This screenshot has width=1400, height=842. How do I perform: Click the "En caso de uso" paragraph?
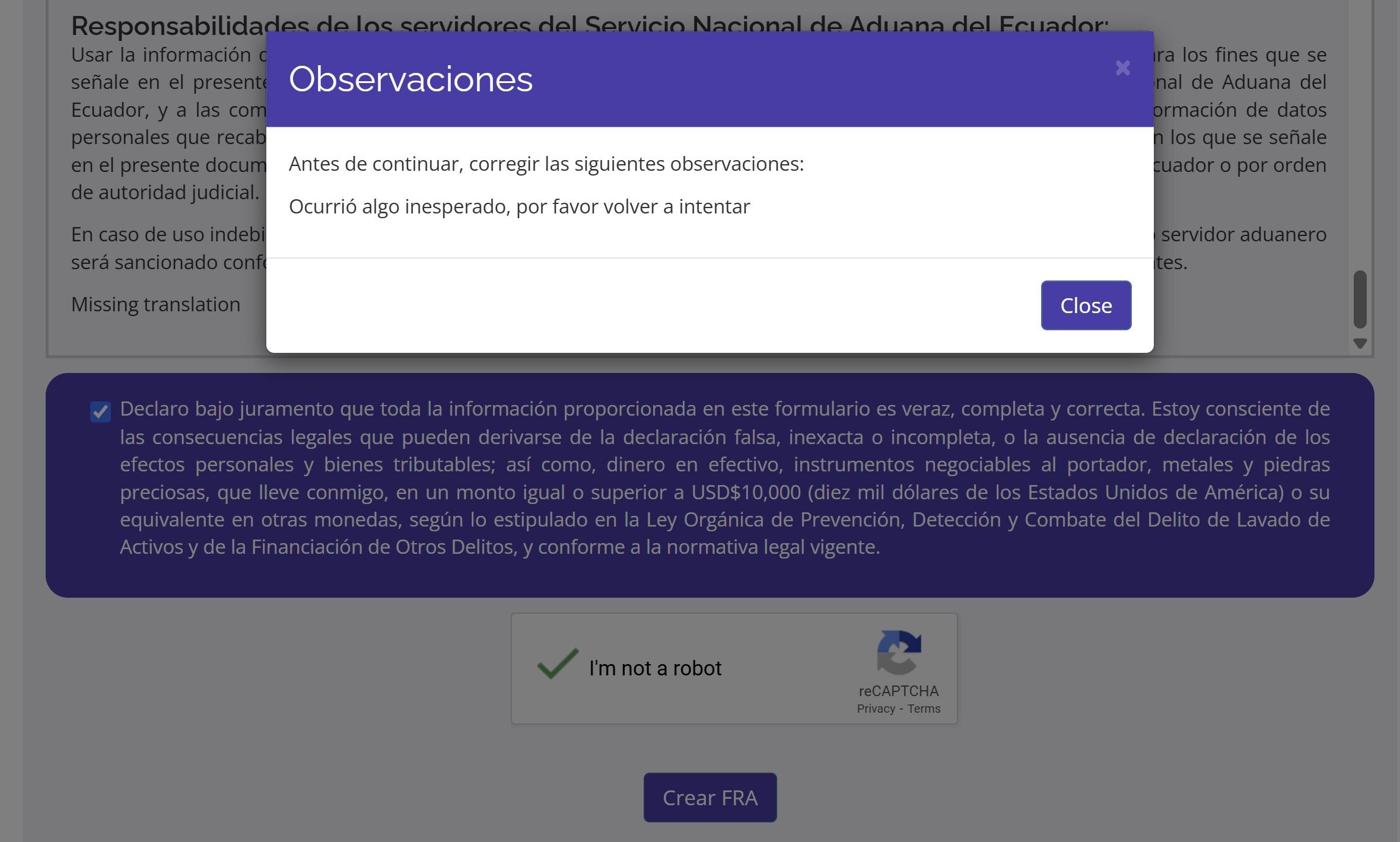tap(167, 248)
